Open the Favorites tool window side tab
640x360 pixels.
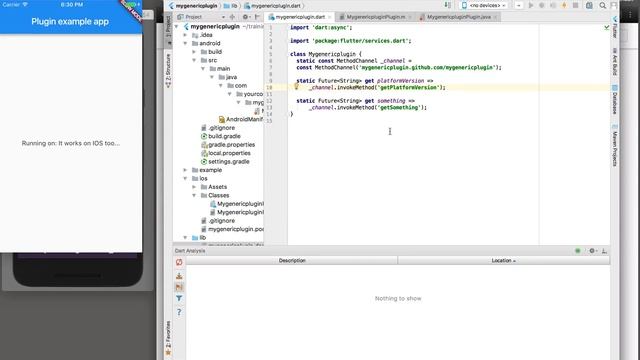tap(168, 338)
